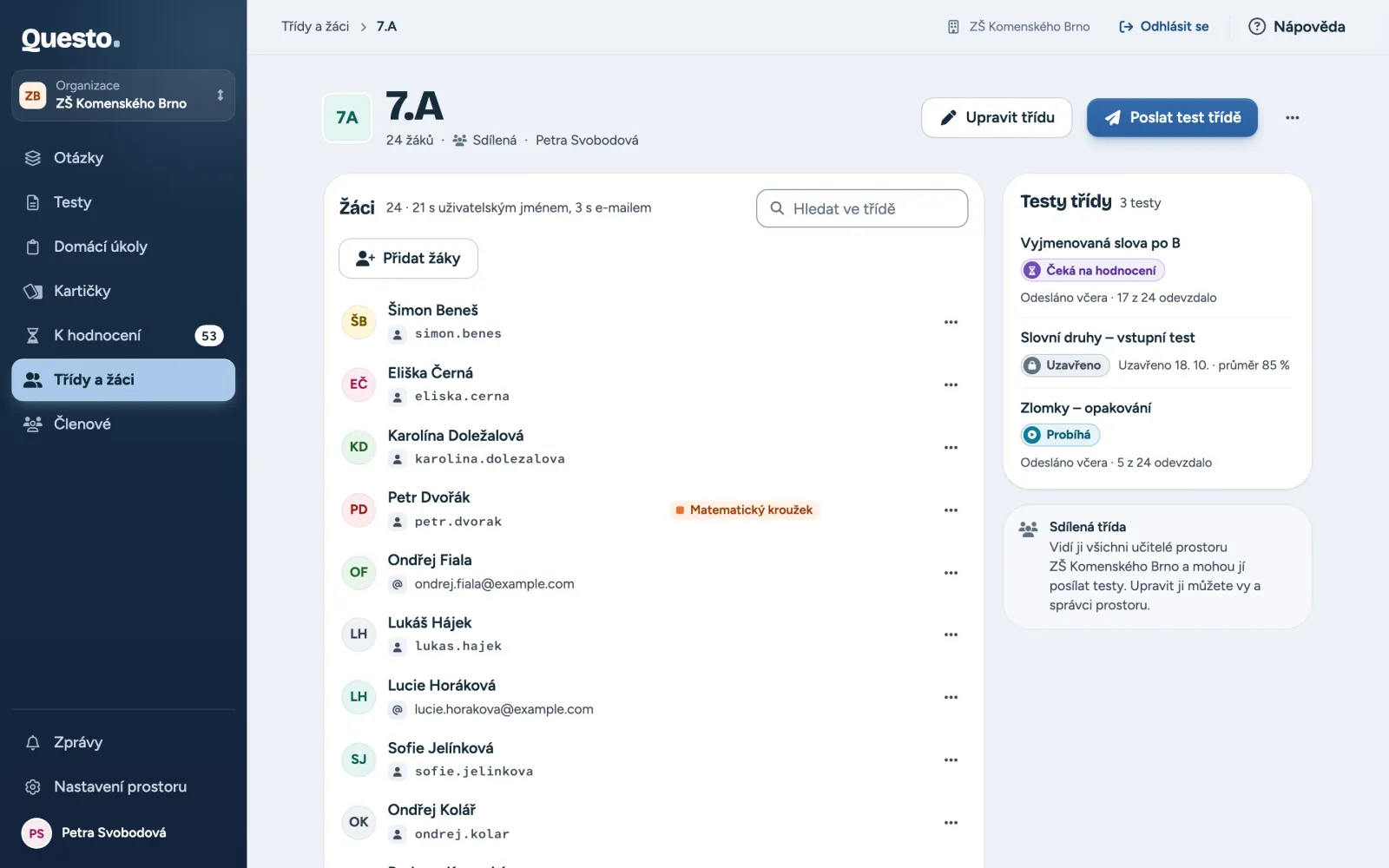Open the Otázky section in sidebar
Viewport: 1389px width, 868px height.
click(122, 158)
